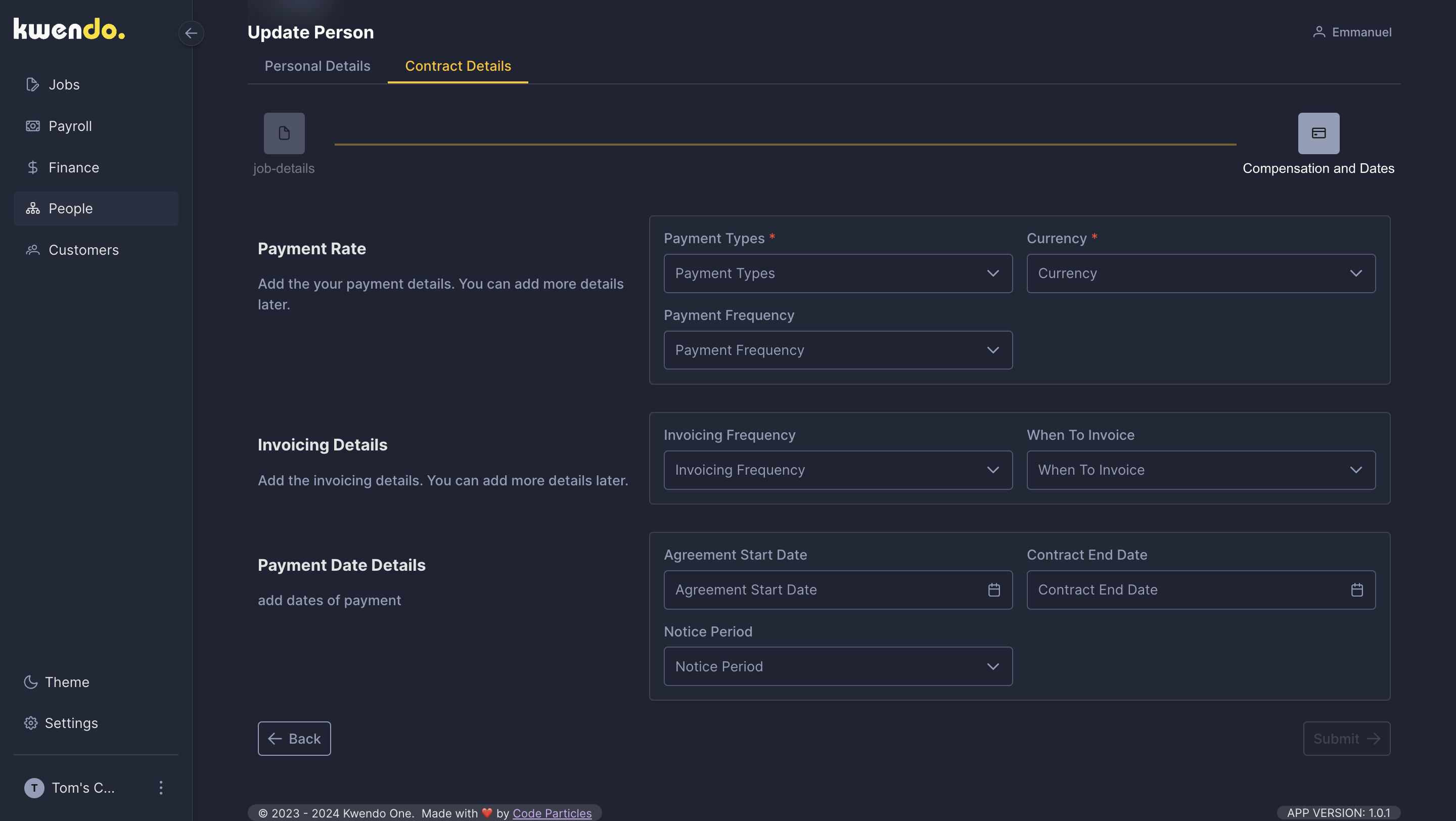The width and height of the screenshot is (1456, 821).
Task: Click the Back arrow icon
Action: (275, 739)
